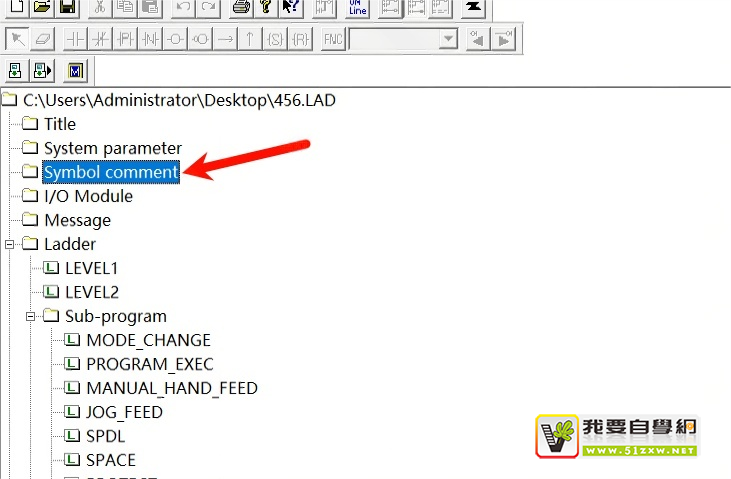The image size is (731, 479).
Task: Select Symbol comment in the tree
Action: [111, 172]
